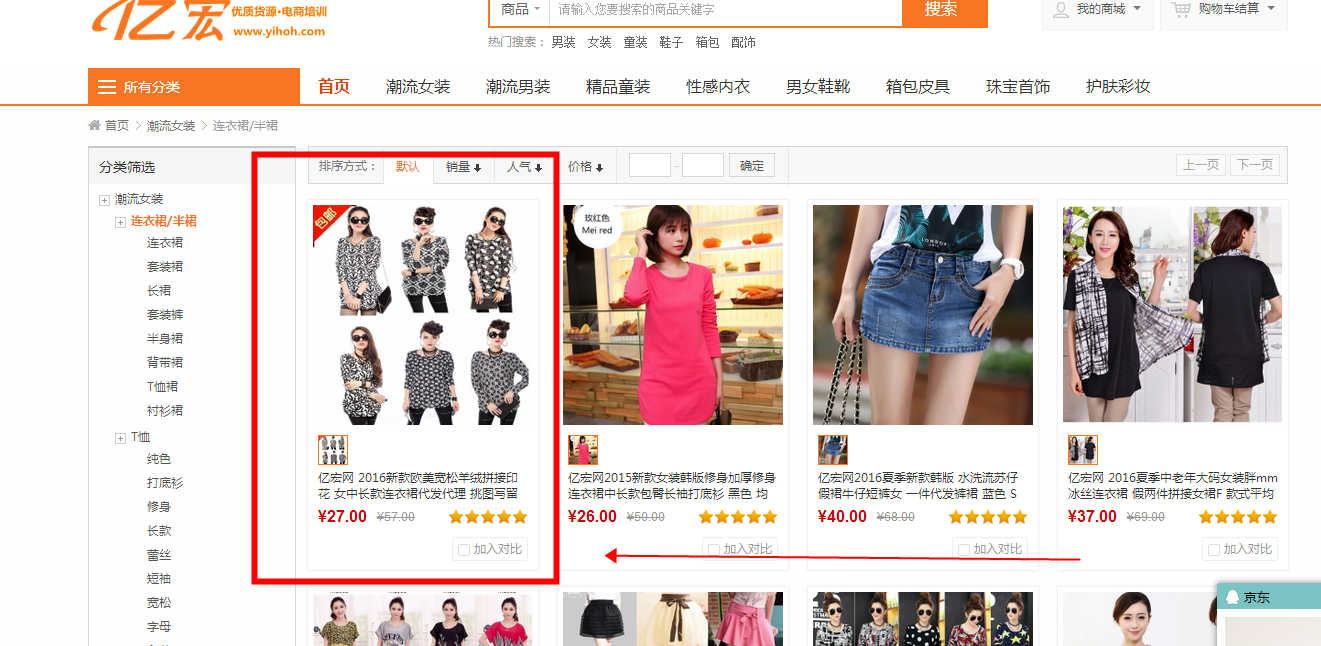
Task: Open the shopping cart icon
Action: (x=1182, y=9)
